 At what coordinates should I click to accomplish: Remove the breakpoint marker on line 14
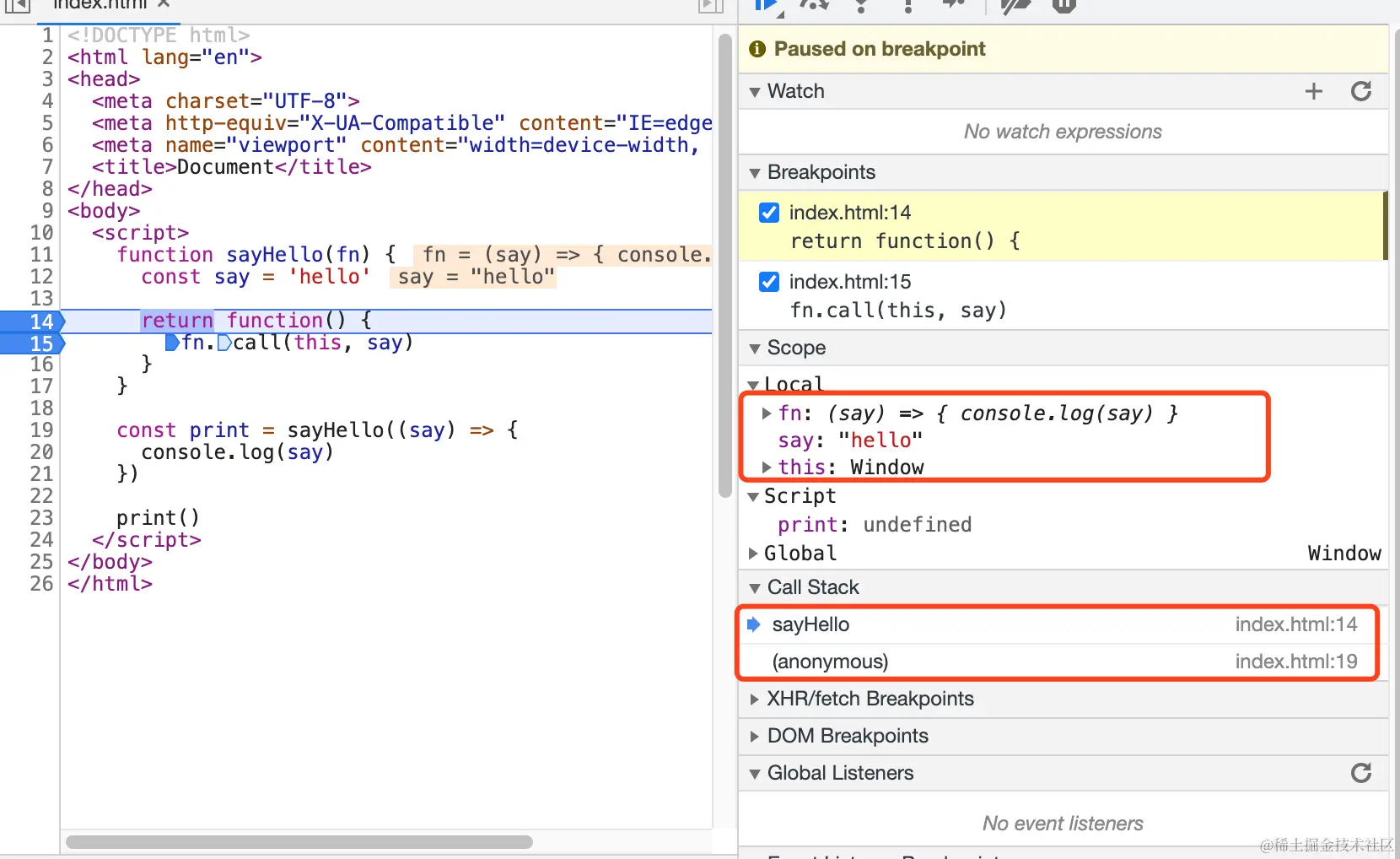32,321
